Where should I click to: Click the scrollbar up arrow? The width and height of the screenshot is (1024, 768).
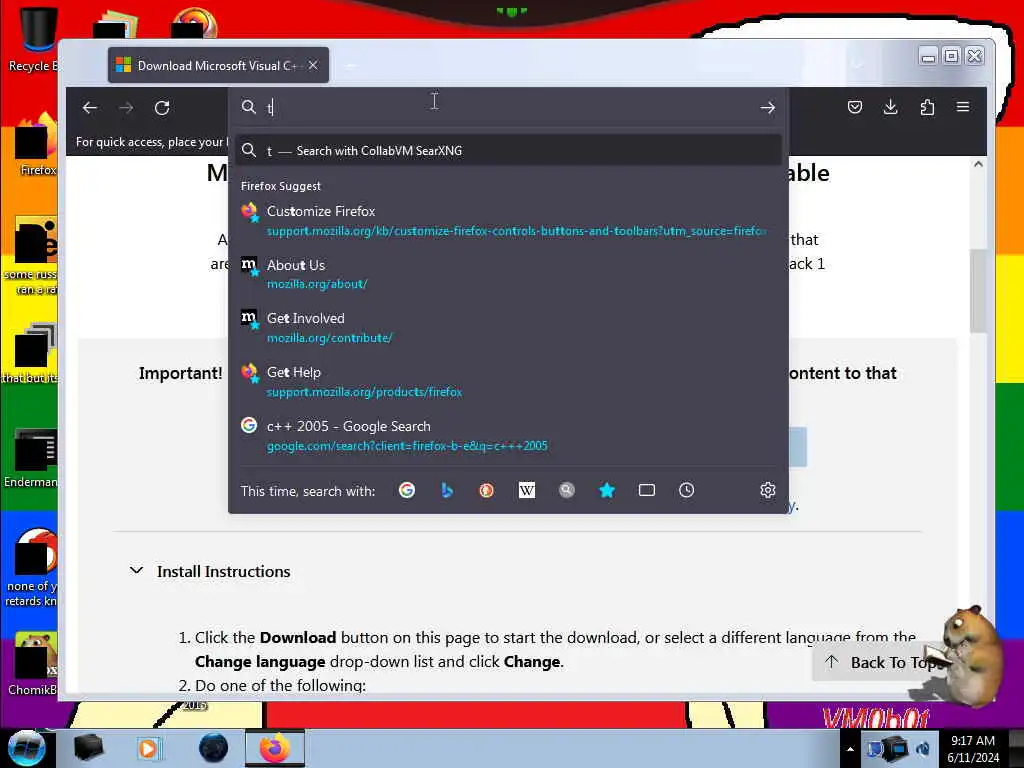(978, 165)
